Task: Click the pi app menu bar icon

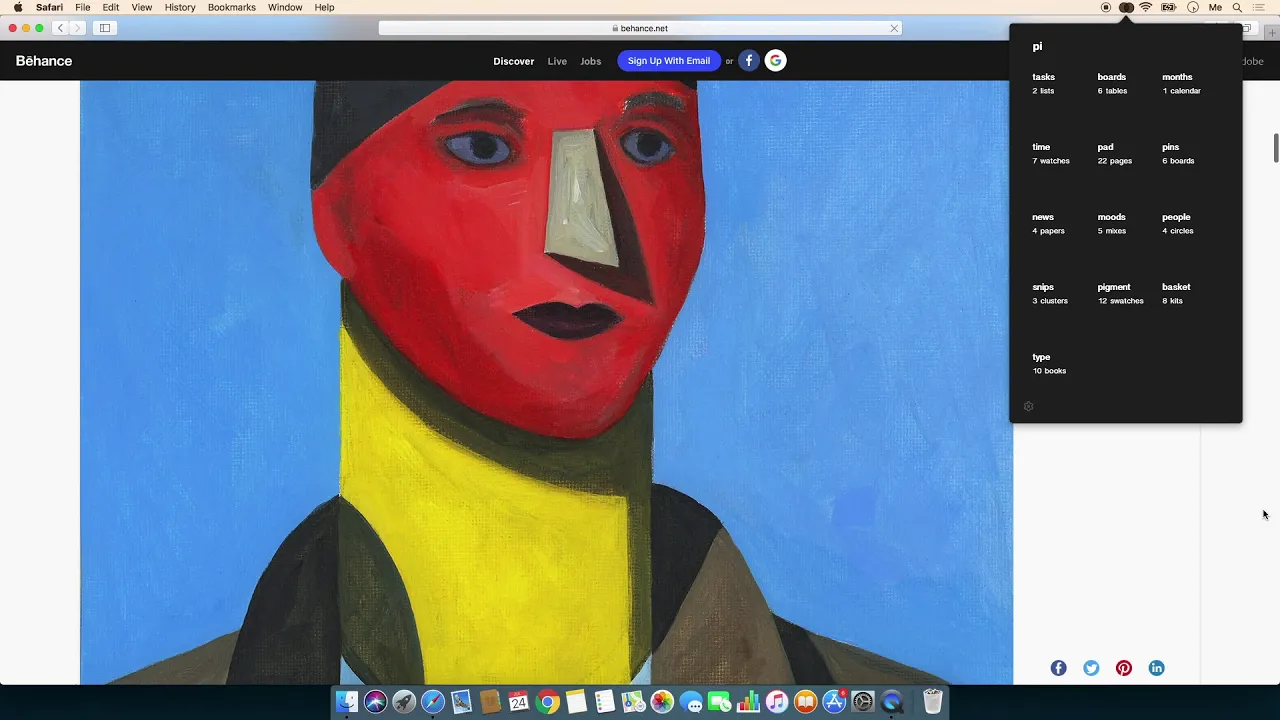Action: click(x=1126, y=7)
